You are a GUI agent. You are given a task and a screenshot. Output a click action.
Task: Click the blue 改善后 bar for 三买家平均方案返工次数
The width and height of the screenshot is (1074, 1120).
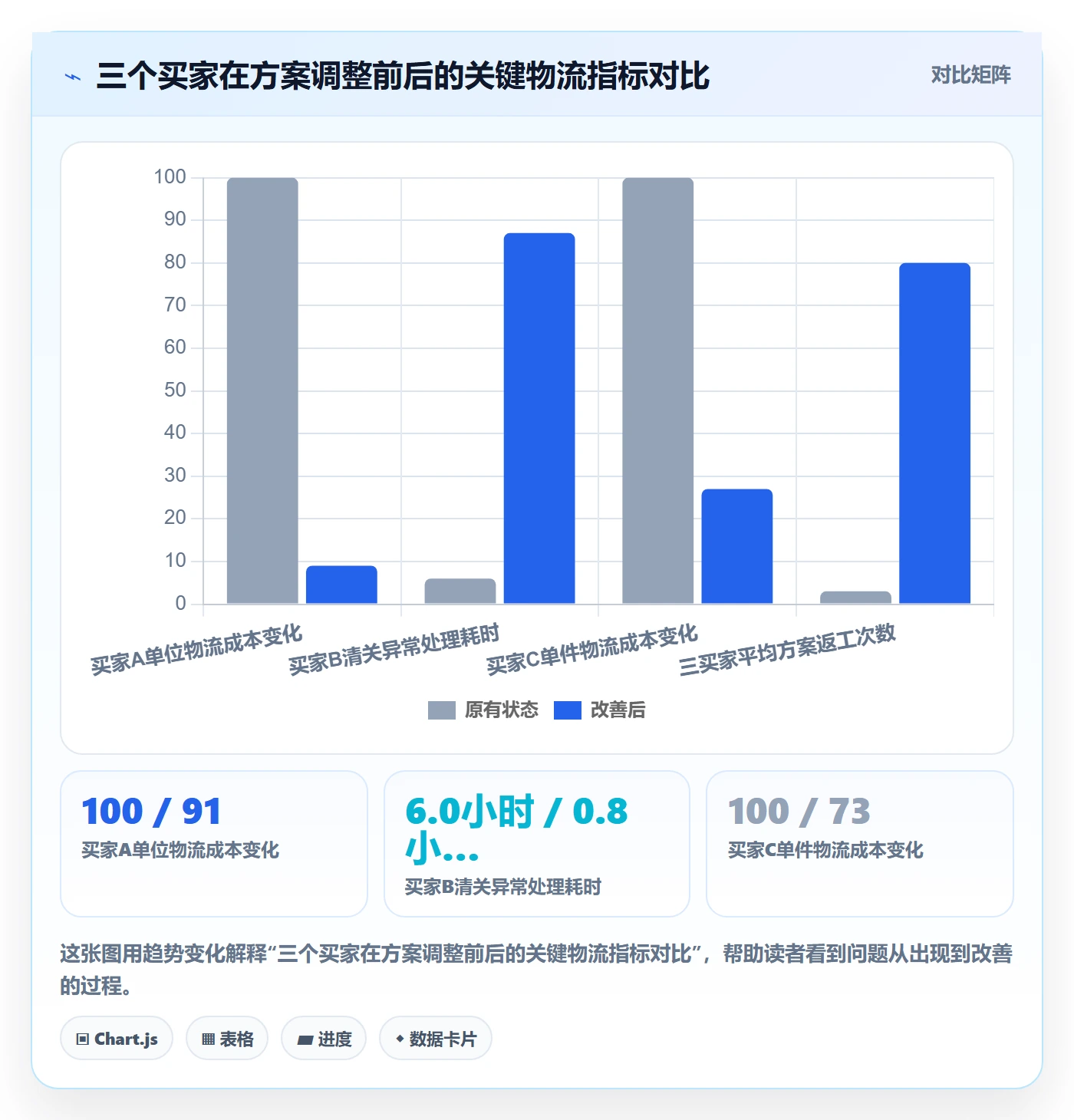click(x=935, y=433)
